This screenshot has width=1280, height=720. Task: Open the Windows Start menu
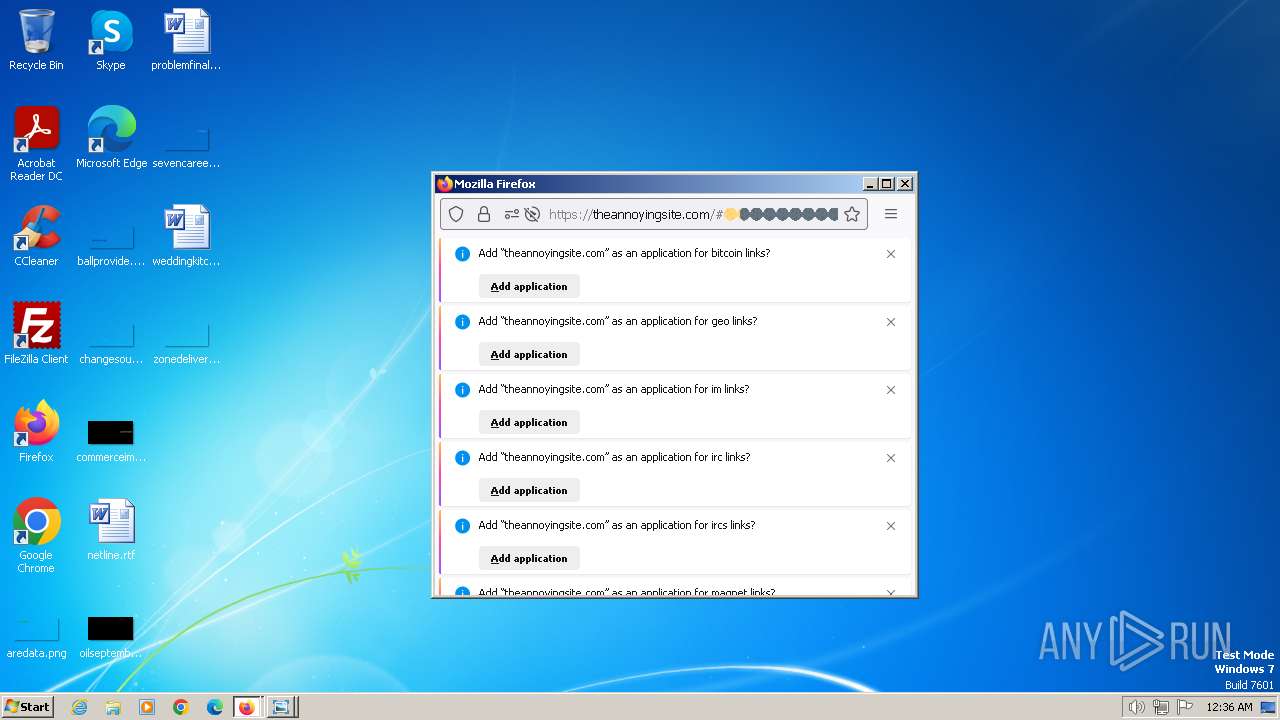28,707
